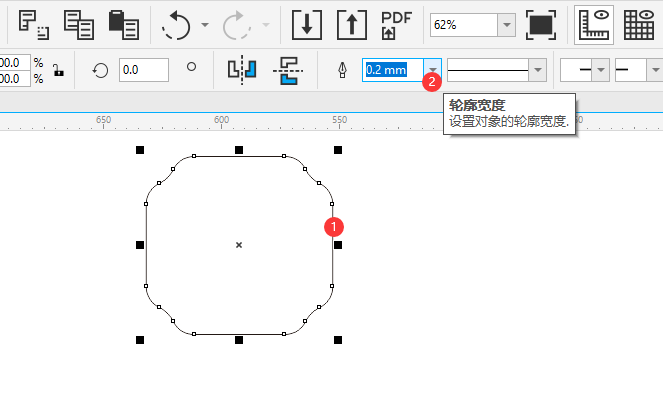Click the Cut icon in toolbar

click(x=34, y=25)
